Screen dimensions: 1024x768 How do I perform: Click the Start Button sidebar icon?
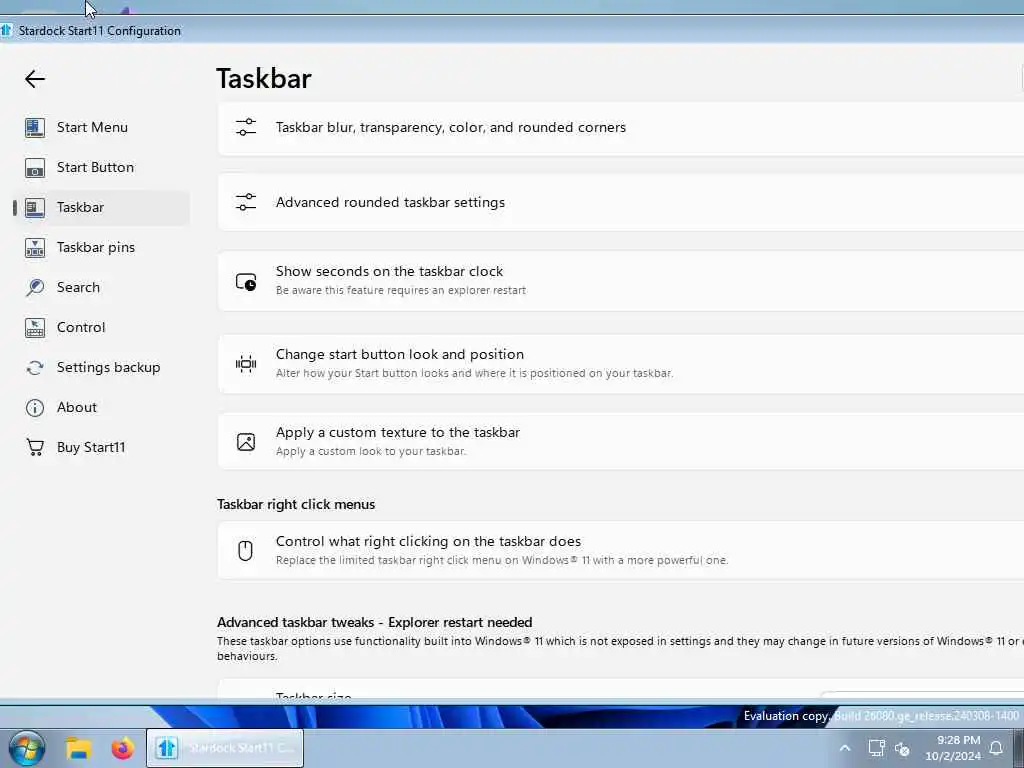click(35, 168)
